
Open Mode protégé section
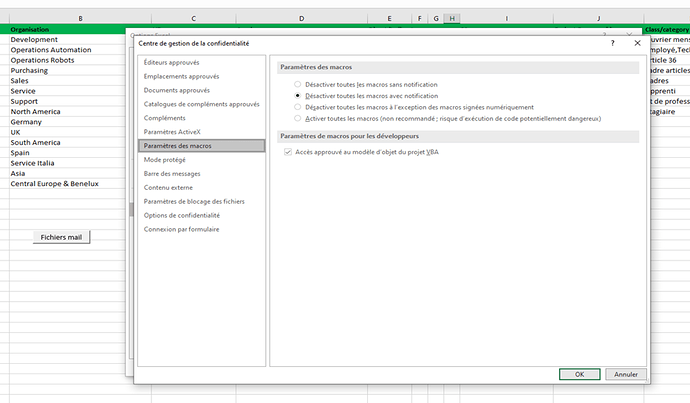point(202,160)
